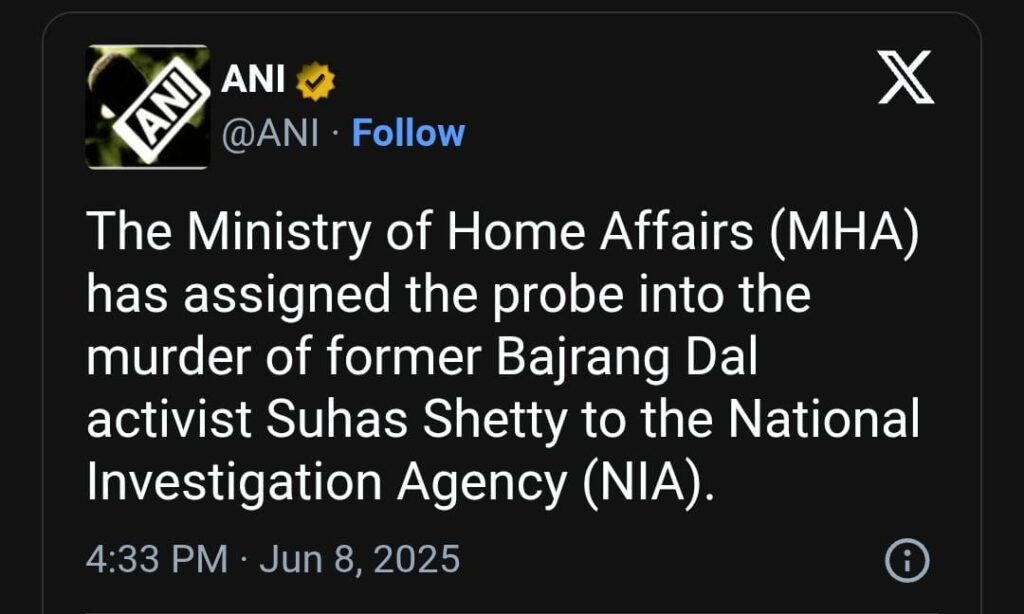Open the X logo link
1024x614 pixels.
tap(905, 79)
